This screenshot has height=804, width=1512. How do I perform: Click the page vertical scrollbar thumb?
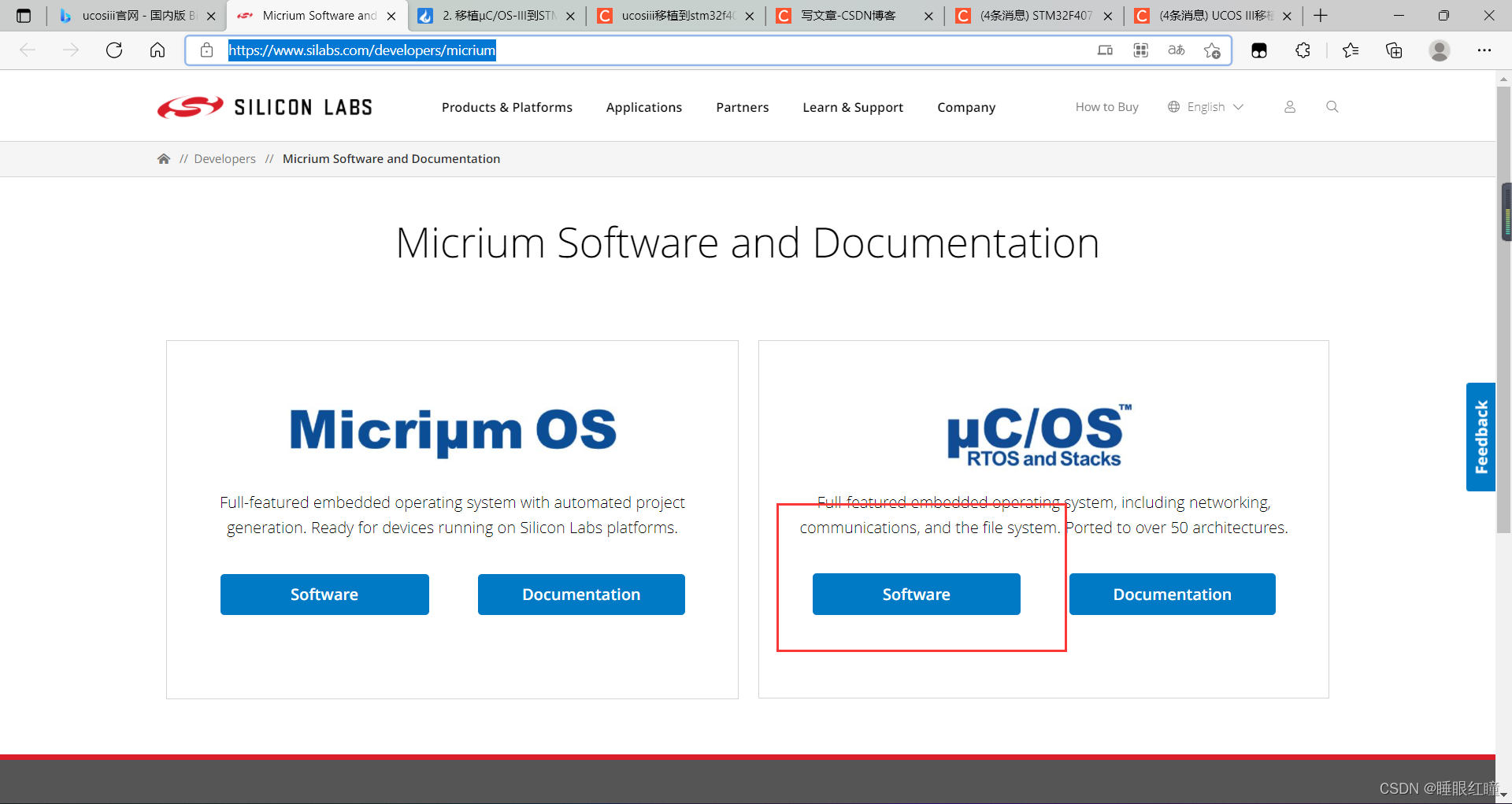coord(1504,309)
